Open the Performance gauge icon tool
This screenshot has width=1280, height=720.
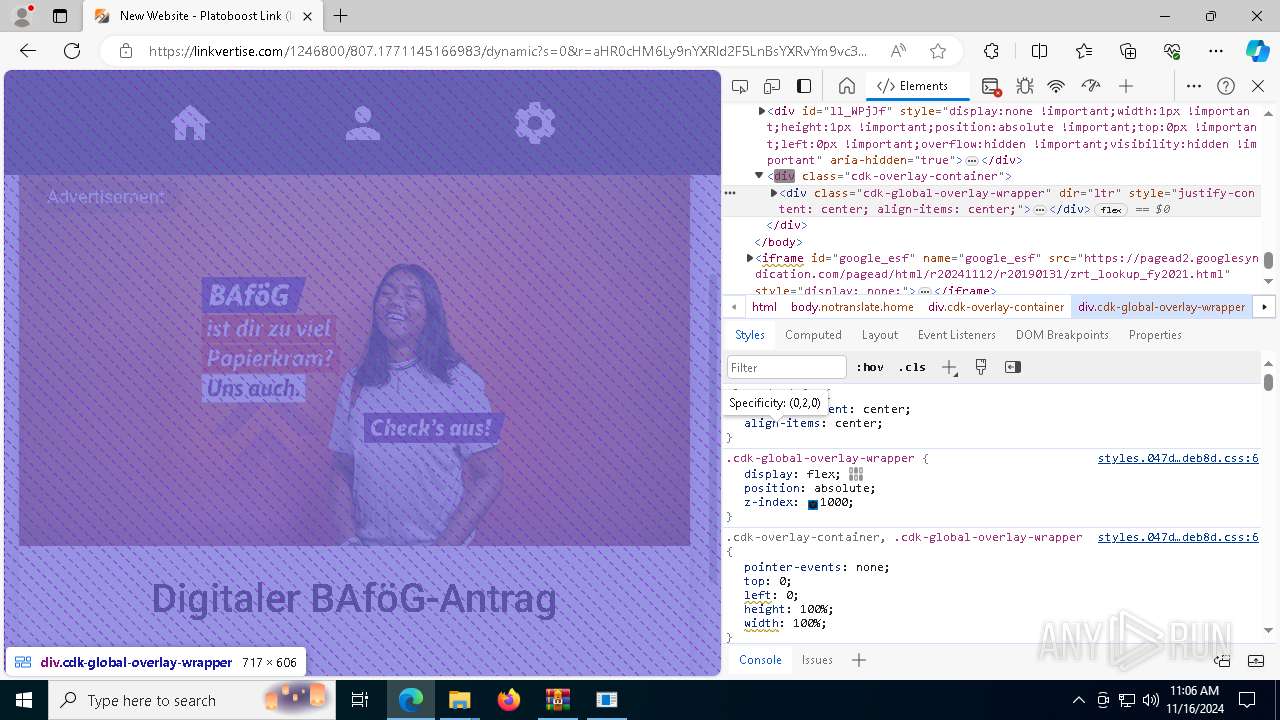[x=1091, y=86]
